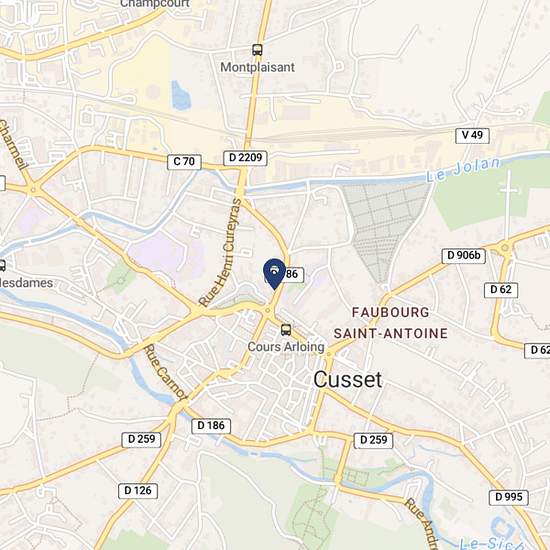Click the V 49 road shield
The image size is (550, 550).
tap(472, 135)
